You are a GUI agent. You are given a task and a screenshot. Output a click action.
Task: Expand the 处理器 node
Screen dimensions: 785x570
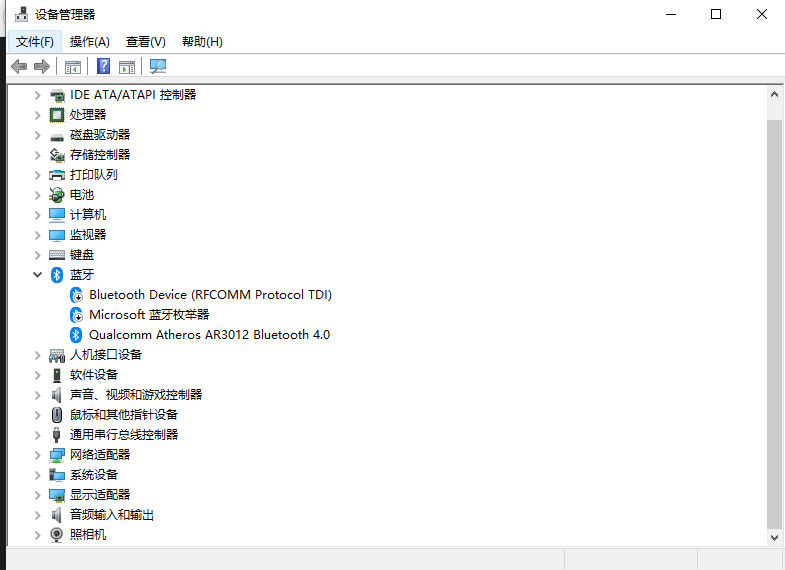(x=38, y=115)
